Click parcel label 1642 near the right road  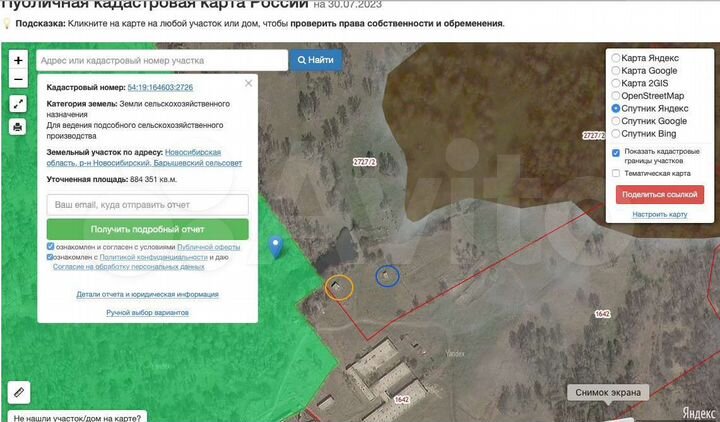coord(602,314)
